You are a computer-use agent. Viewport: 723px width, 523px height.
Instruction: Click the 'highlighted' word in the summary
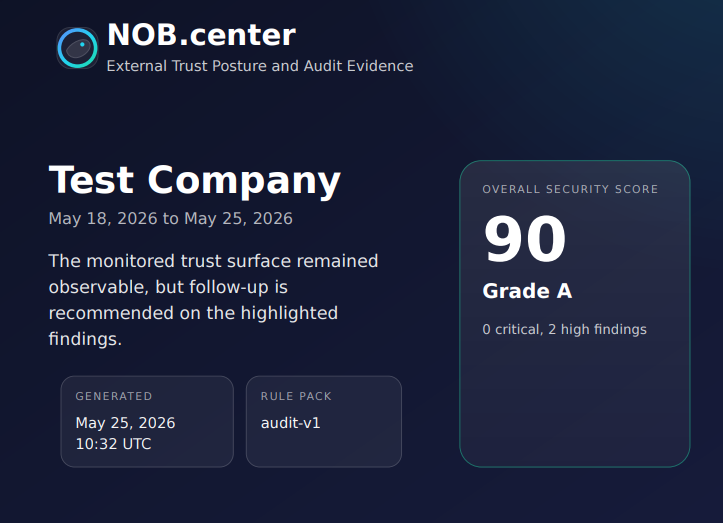(289, 313)
